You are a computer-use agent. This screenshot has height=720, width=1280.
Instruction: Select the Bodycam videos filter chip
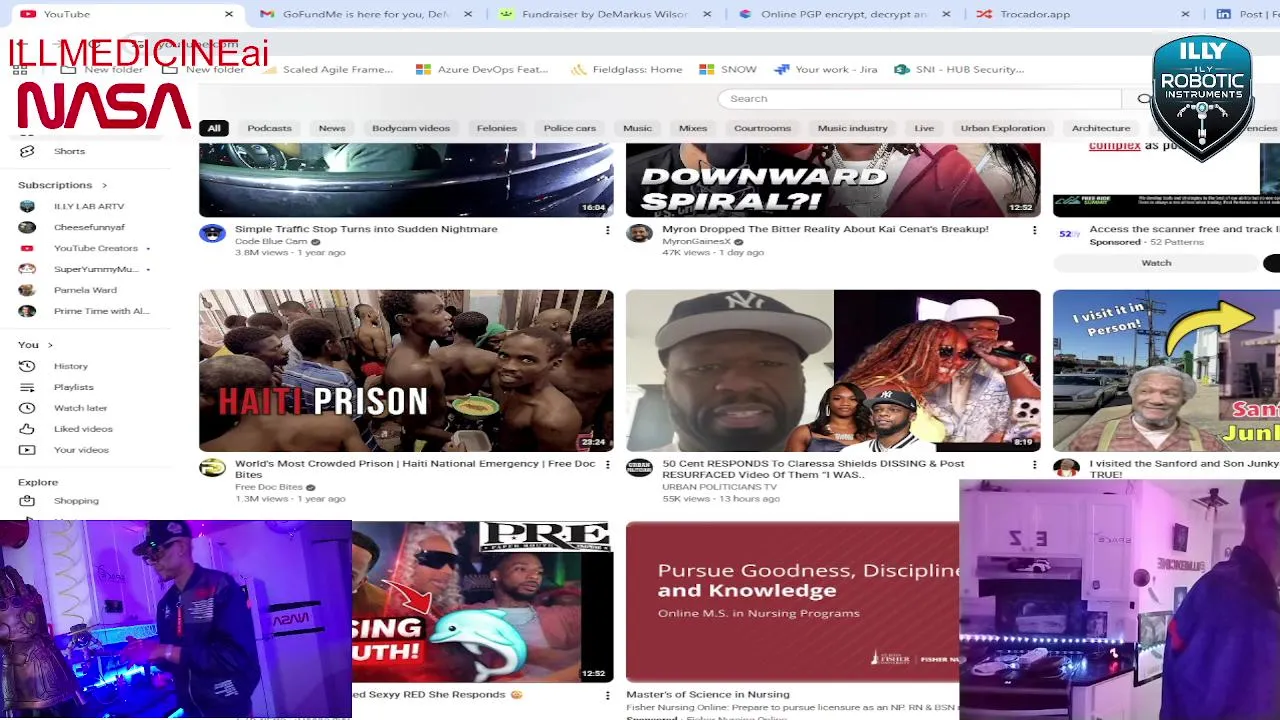[x=411, y=128]
